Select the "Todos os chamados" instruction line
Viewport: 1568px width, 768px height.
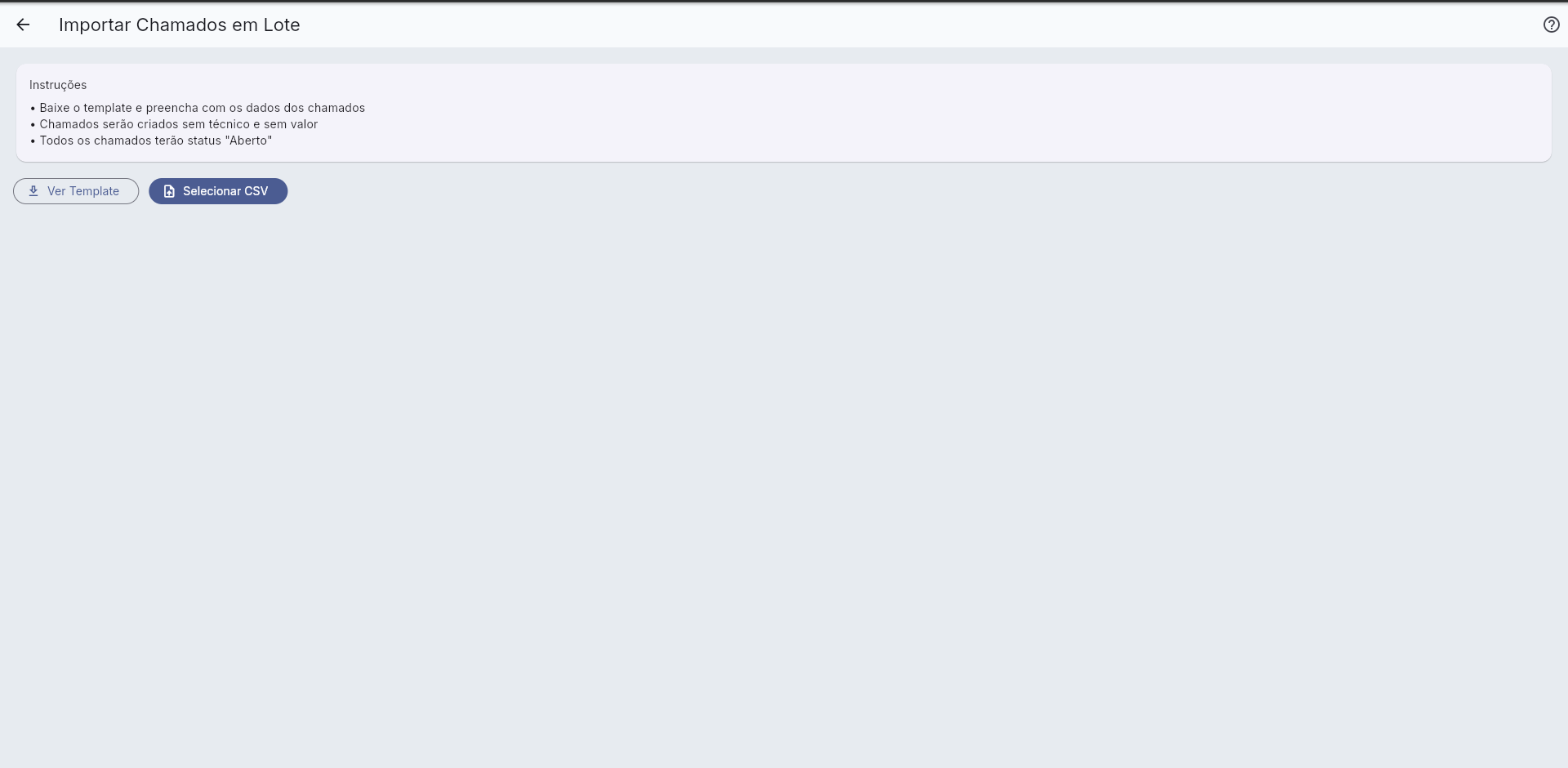151,141
